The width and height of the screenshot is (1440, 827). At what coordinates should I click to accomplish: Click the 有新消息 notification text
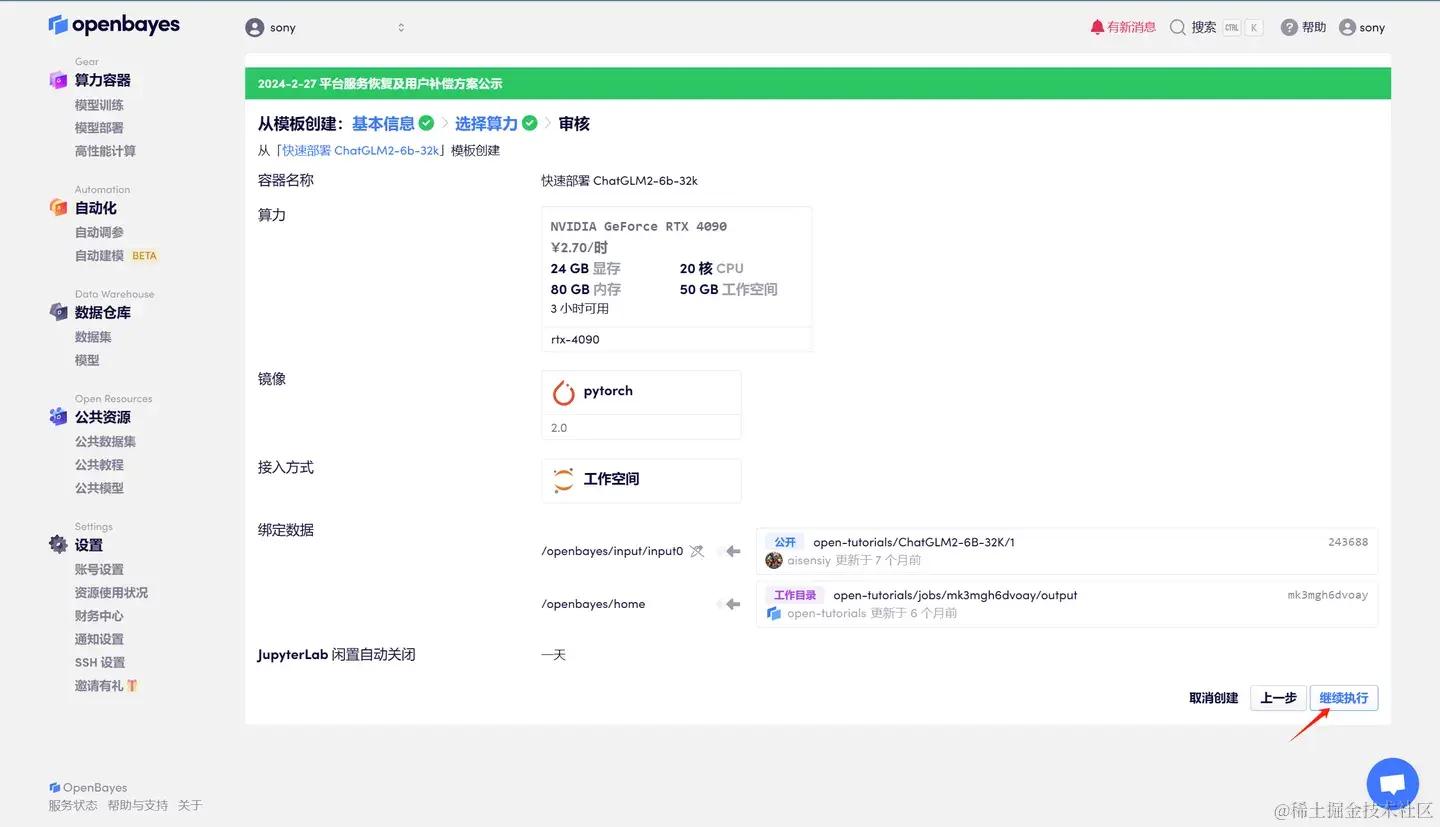pyautogui.click(x=1131, y=27)
